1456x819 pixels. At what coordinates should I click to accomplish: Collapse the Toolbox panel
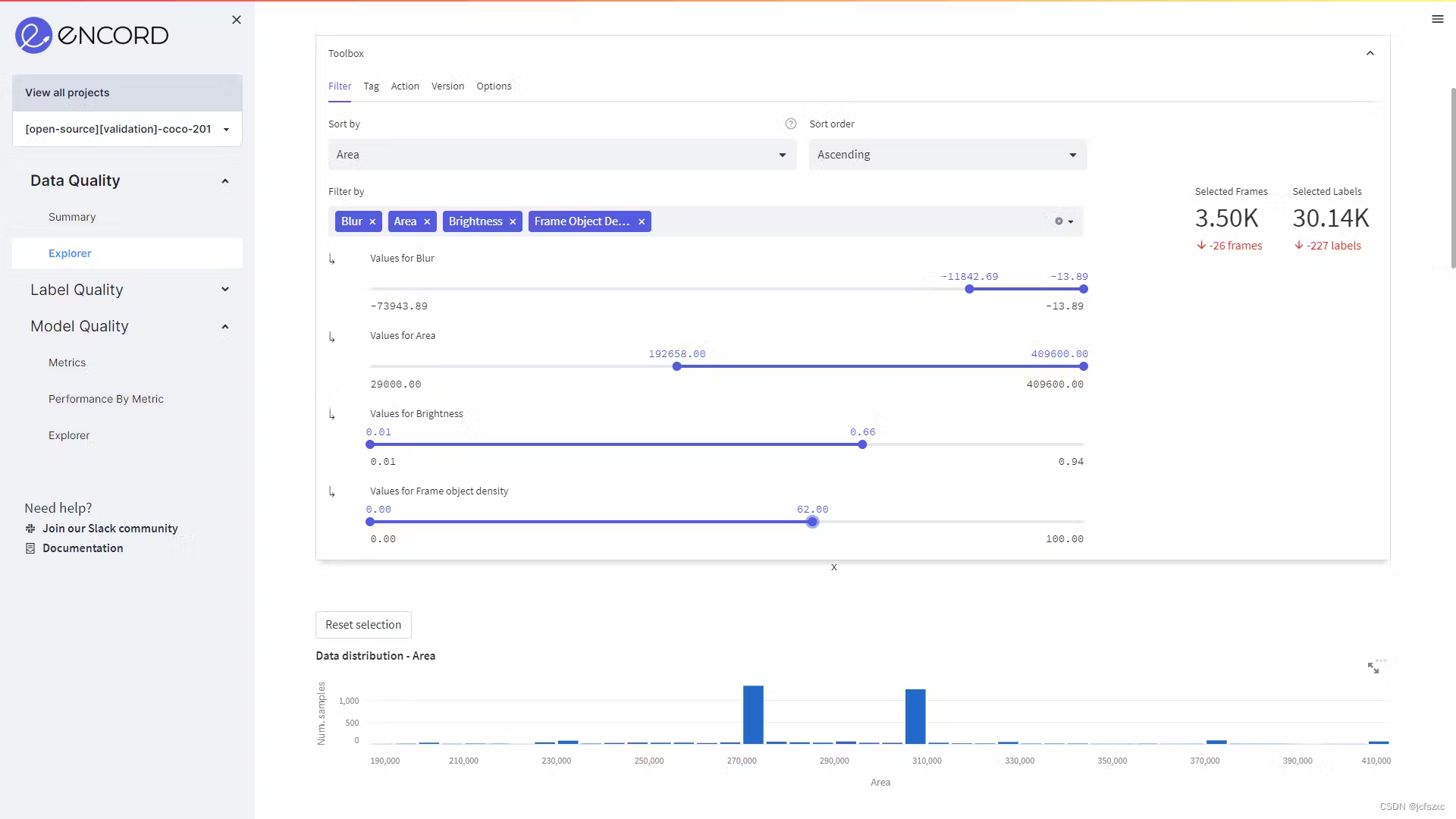[x=1370, y=53]
